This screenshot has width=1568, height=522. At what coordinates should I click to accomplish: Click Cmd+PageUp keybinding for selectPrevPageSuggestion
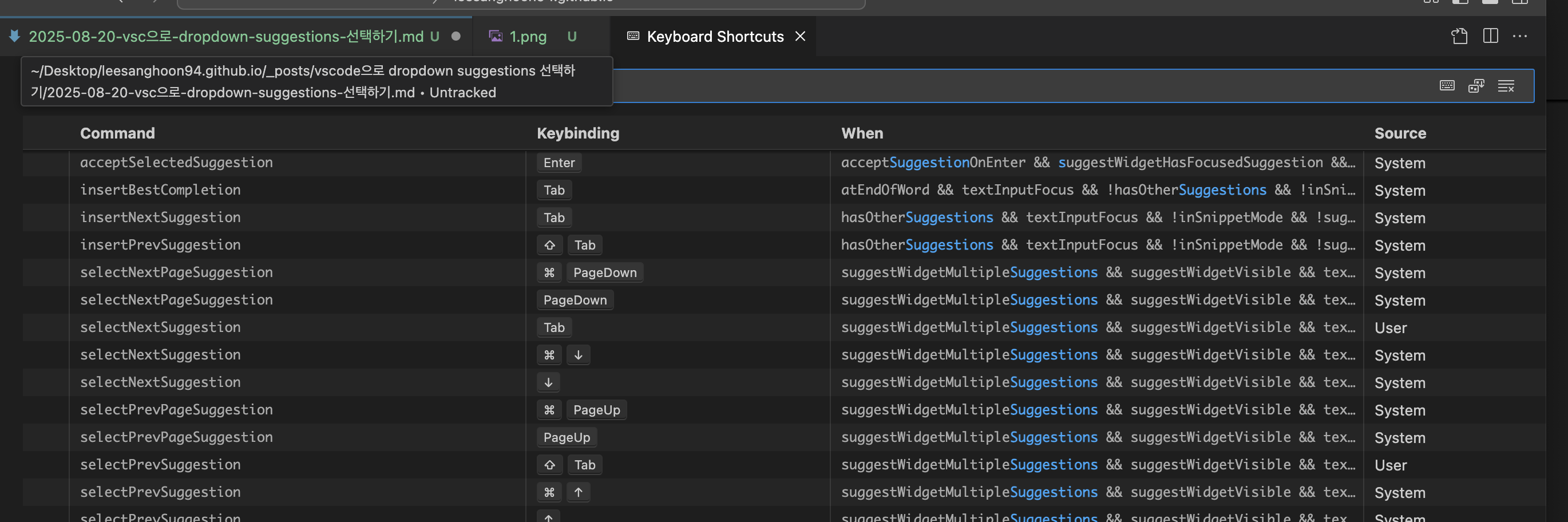[x=581, y=410]
